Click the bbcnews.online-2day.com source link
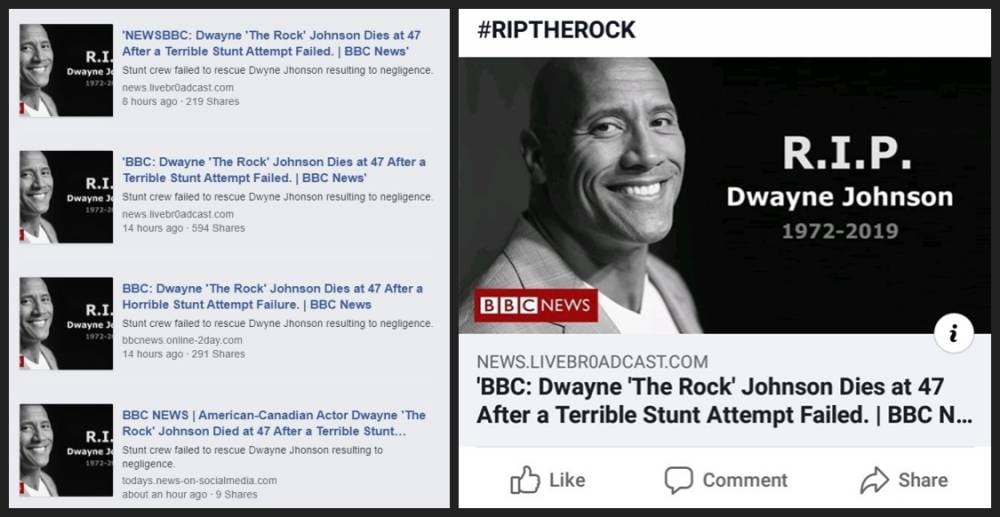 click(x=182, y=340)
